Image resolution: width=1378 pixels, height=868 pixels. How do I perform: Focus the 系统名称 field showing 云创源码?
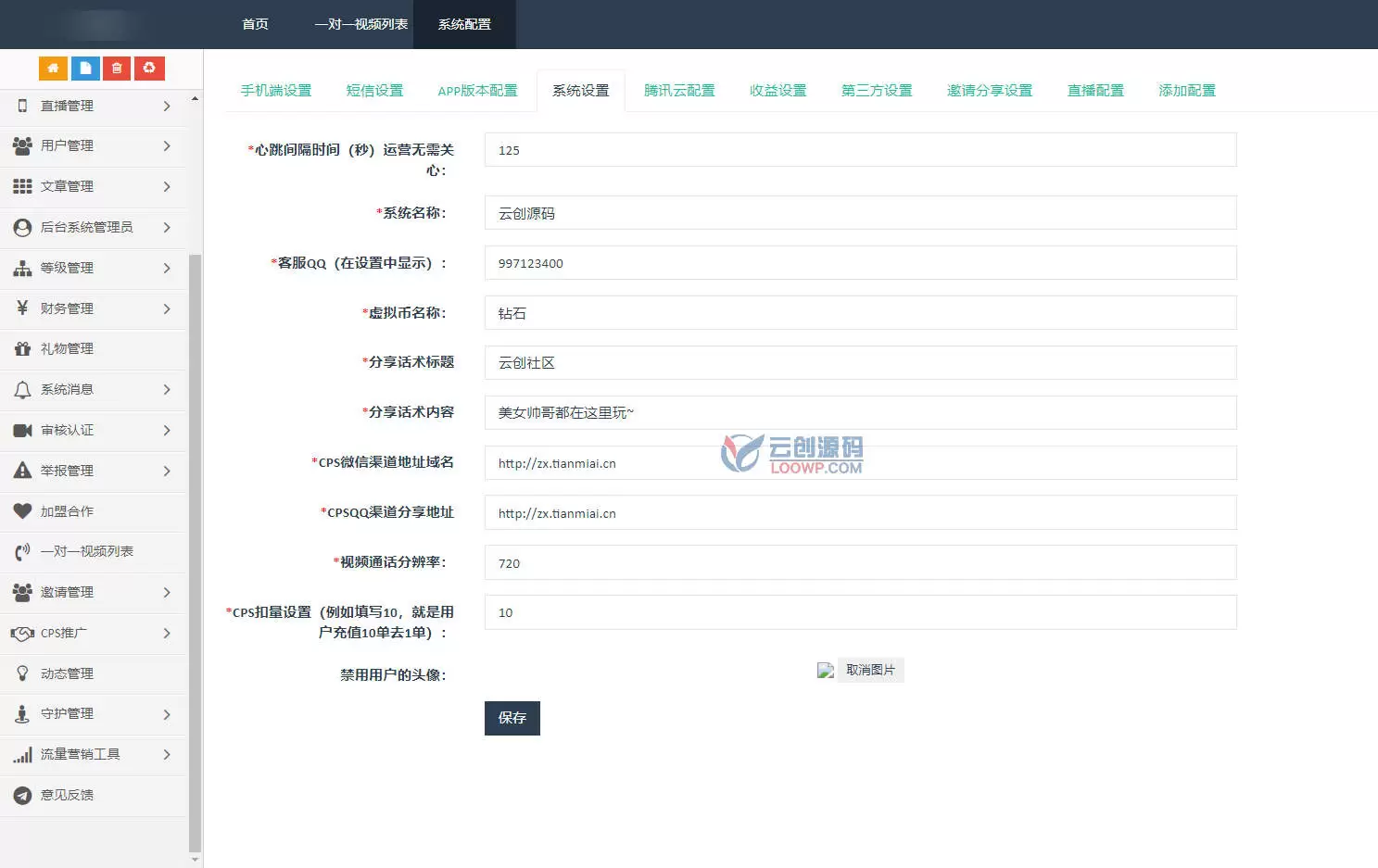tap(860, 213)
